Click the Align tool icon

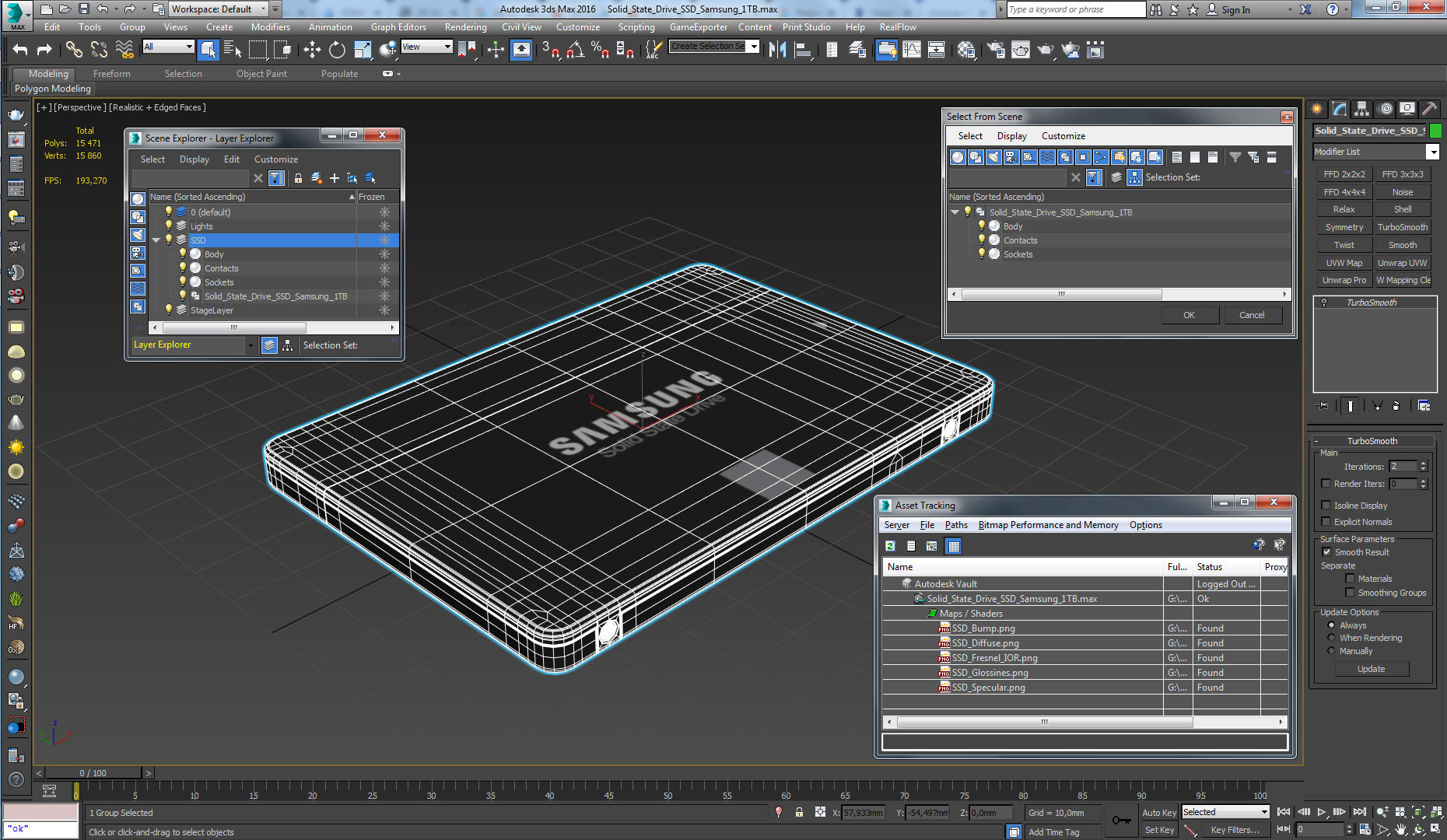click(803, 50)
